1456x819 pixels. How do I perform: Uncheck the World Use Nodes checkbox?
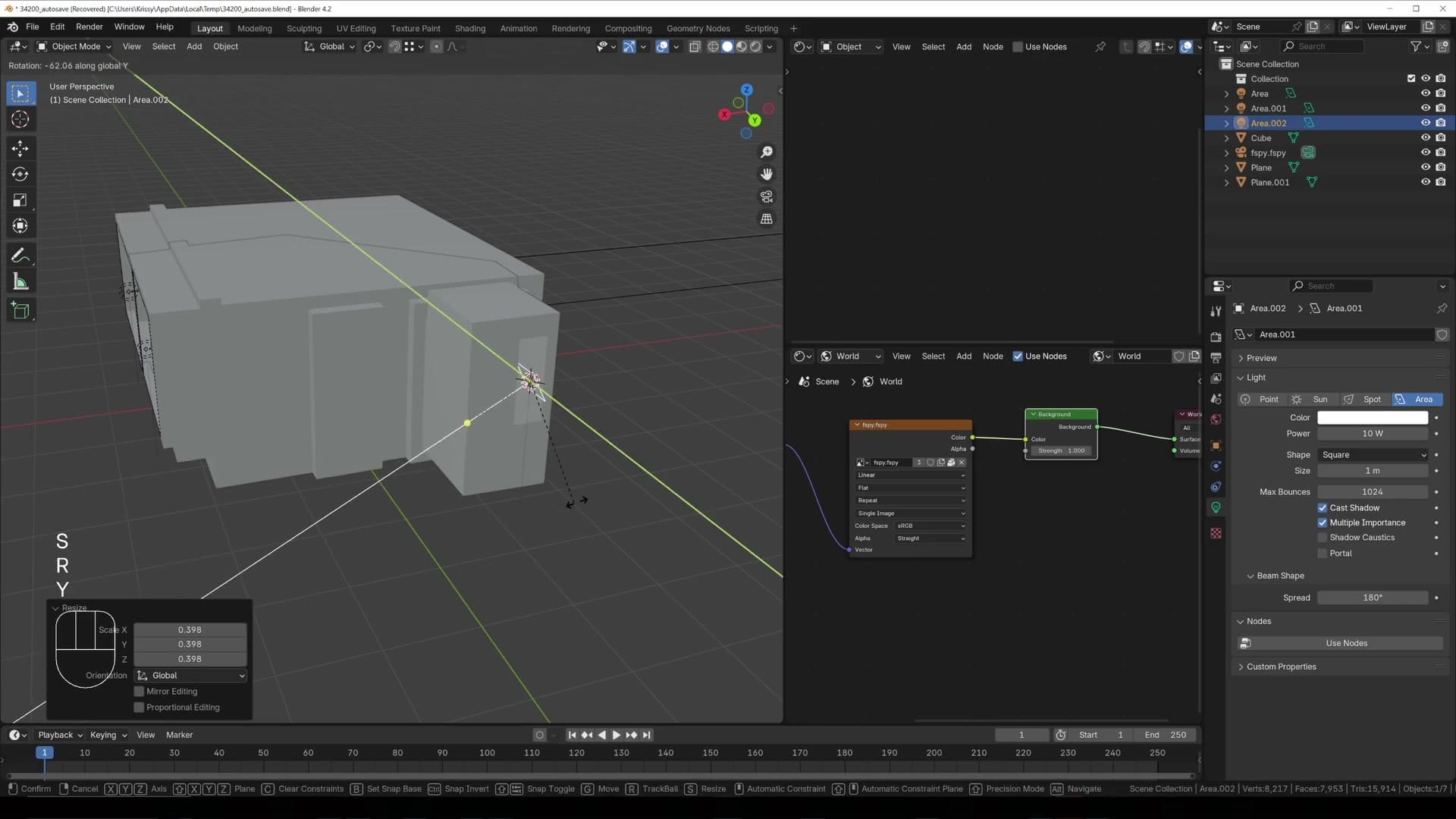[1018, 356]
